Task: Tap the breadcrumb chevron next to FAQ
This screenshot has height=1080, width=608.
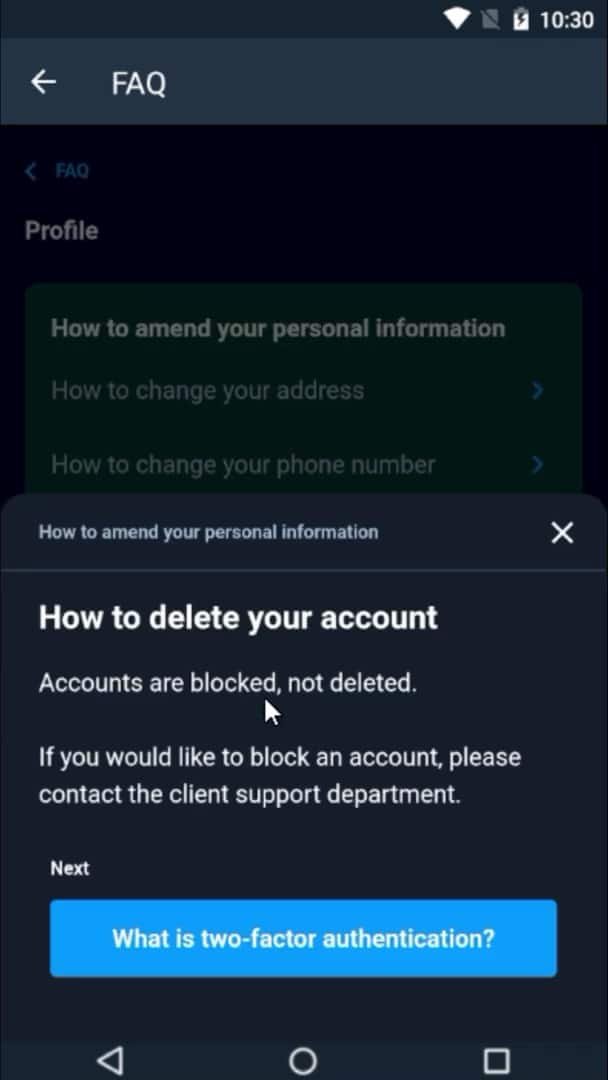Action: 29,170
